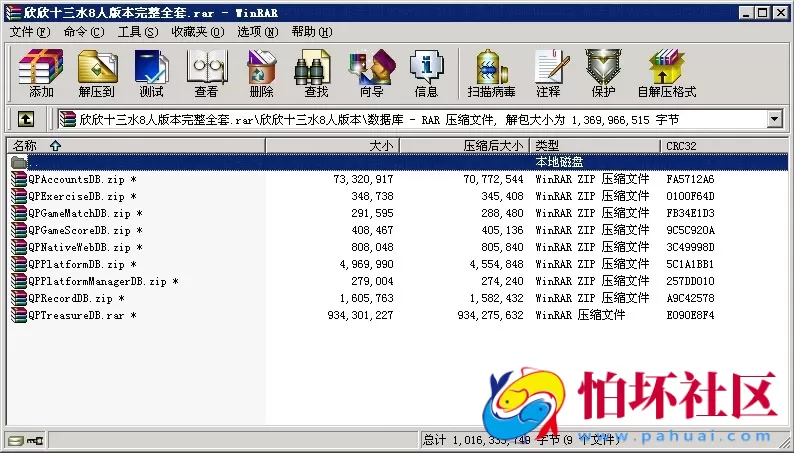This screenshot has width=794, height=453.
Task: Open the 查看 (View) toolbar icon
Action: (207, 74)
